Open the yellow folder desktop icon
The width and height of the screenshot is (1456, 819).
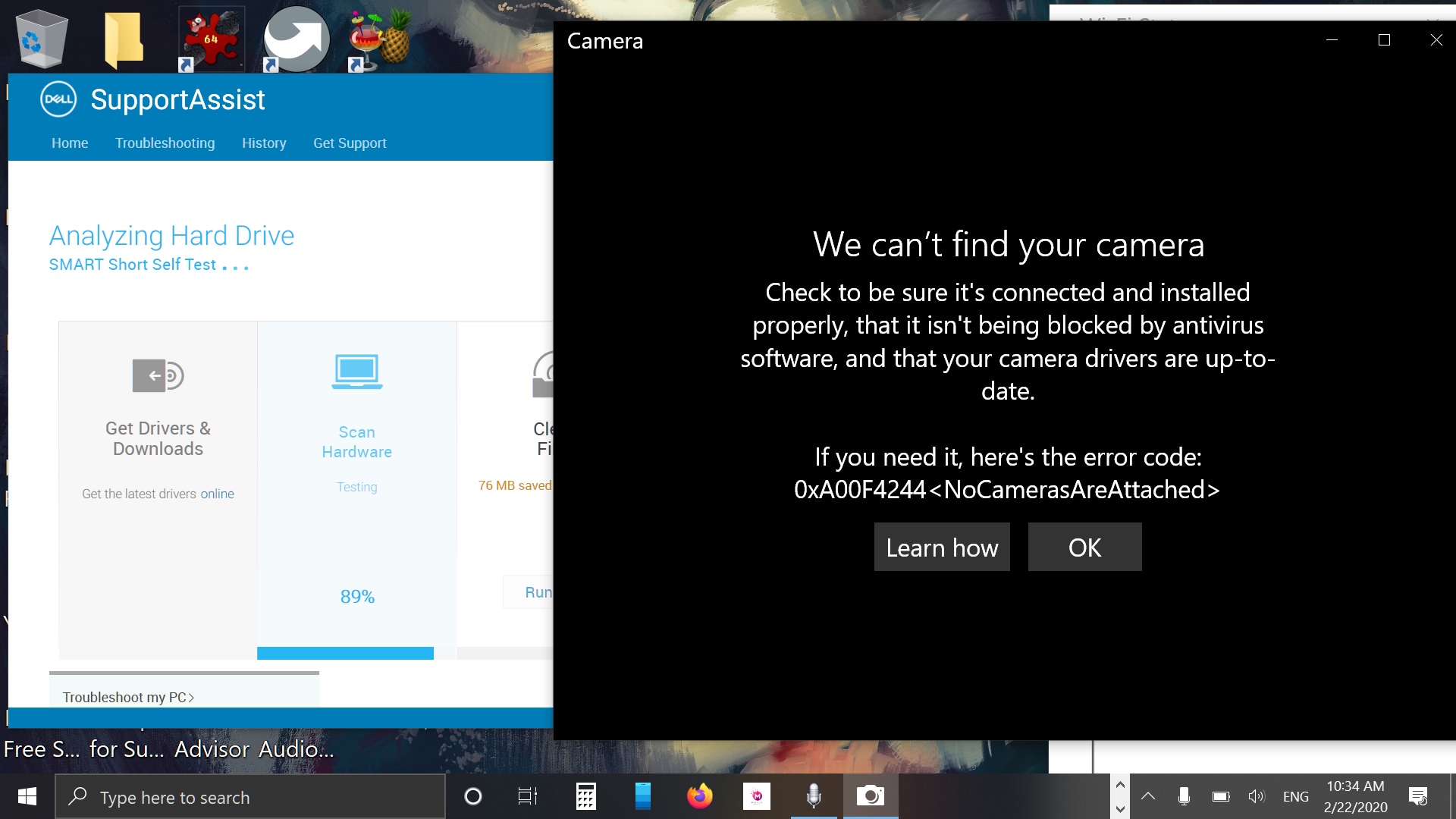pyautogui.click(x=124, y=39)
